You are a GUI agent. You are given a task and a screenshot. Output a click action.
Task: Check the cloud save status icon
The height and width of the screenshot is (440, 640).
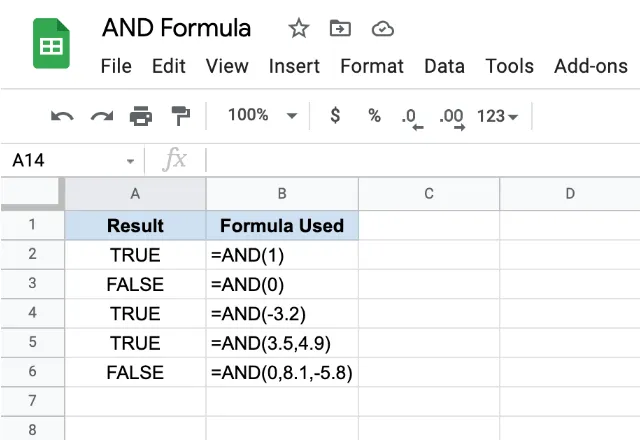[382, 29]
